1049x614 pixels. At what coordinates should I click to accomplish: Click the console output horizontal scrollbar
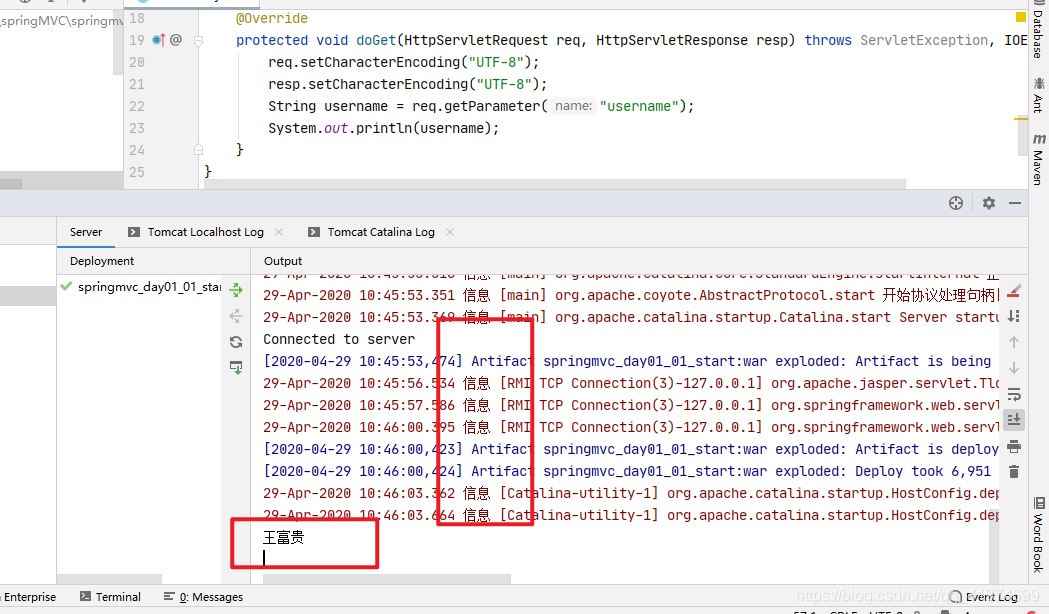(387, 579)
